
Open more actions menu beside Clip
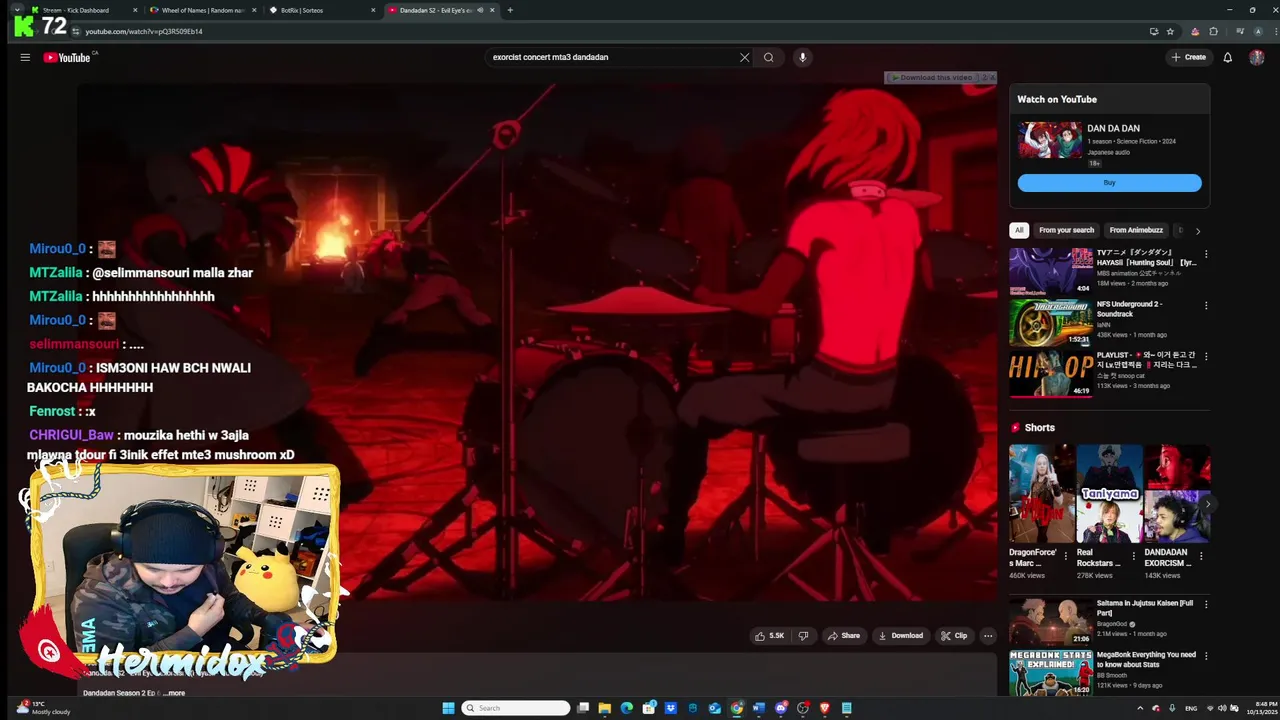[988, 636]
